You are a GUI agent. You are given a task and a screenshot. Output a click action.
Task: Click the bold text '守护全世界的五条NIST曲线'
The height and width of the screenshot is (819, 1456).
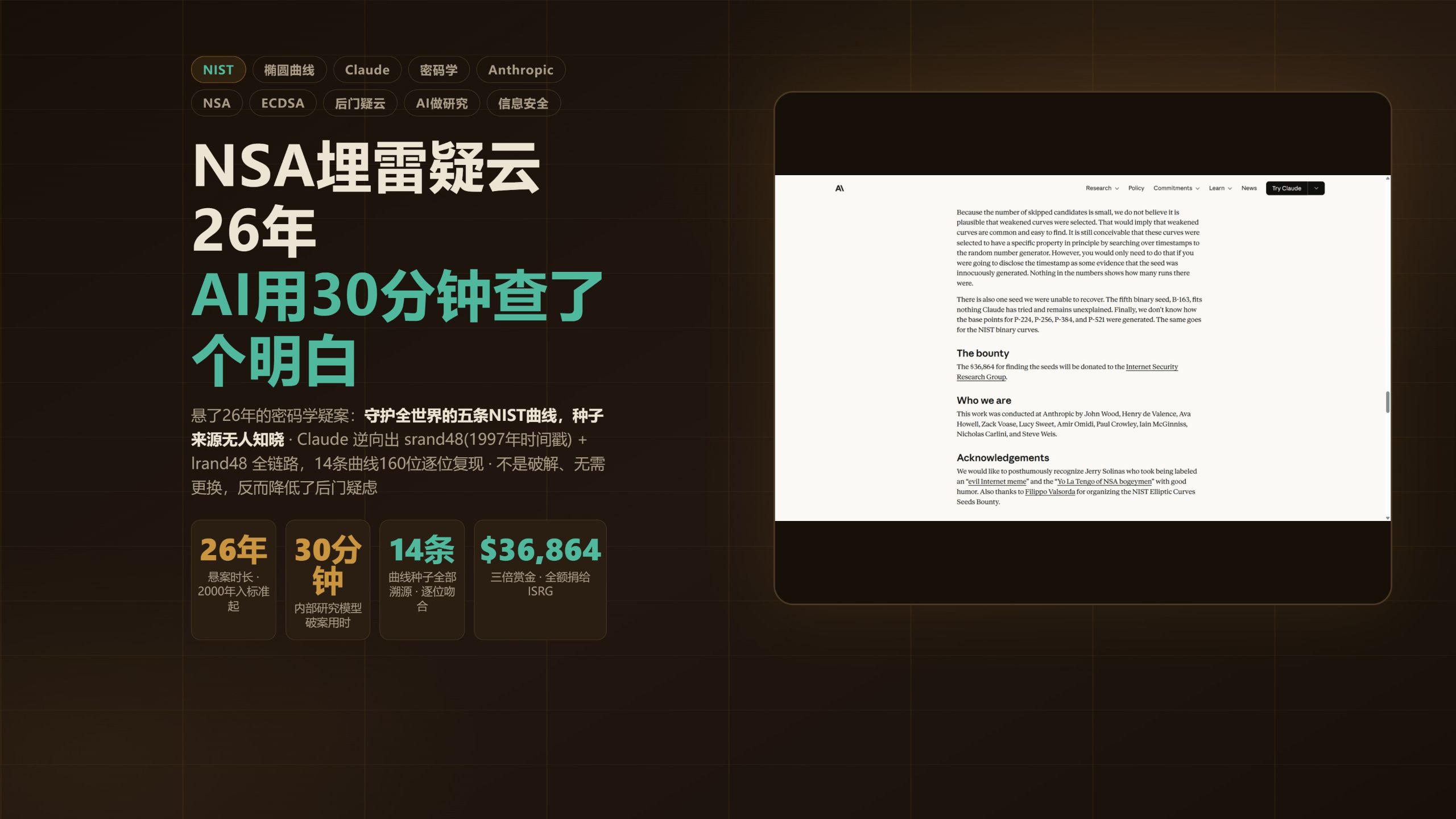461,416
